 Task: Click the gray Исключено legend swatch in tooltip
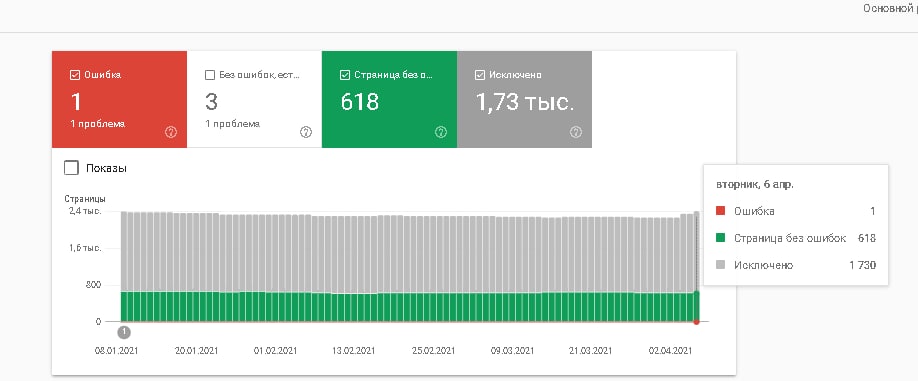point(721,265)
